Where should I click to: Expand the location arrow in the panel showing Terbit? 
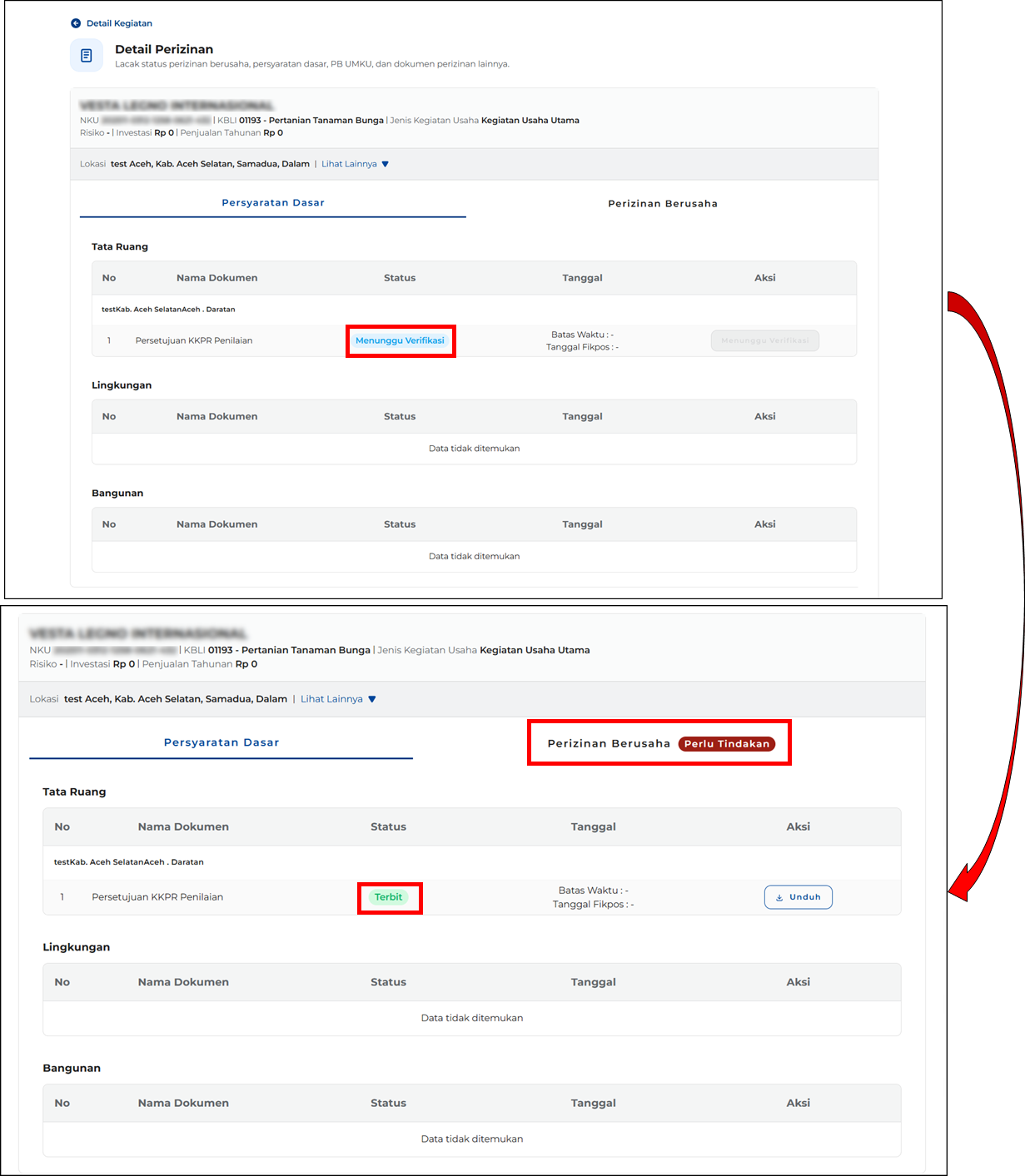372,699
